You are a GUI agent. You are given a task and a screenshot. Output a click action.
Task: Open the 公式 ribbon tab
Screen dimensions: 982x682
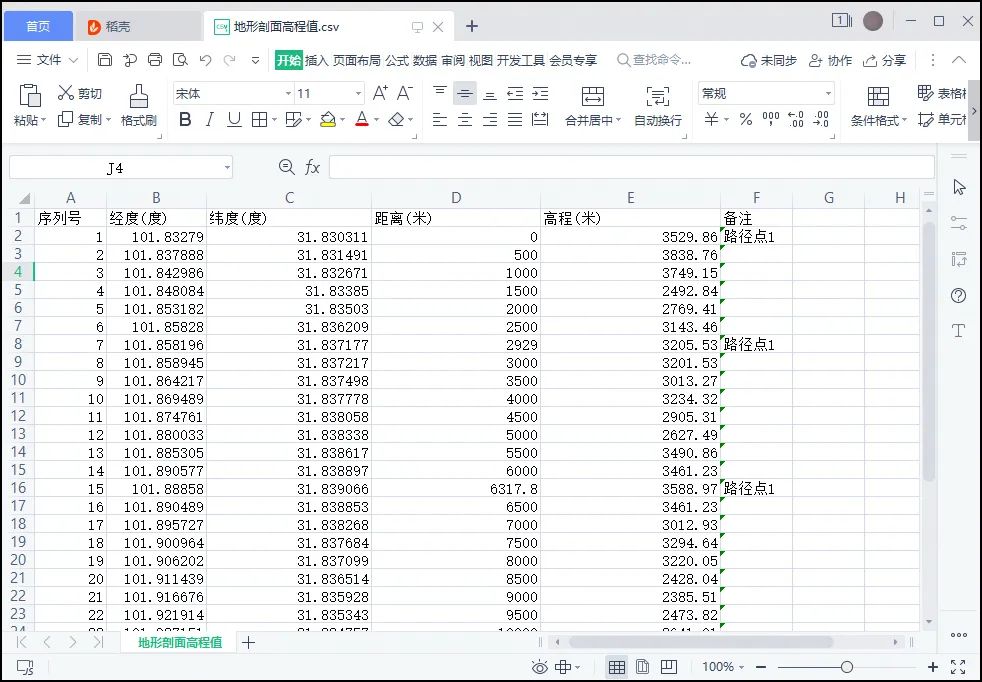click(396, 60)
